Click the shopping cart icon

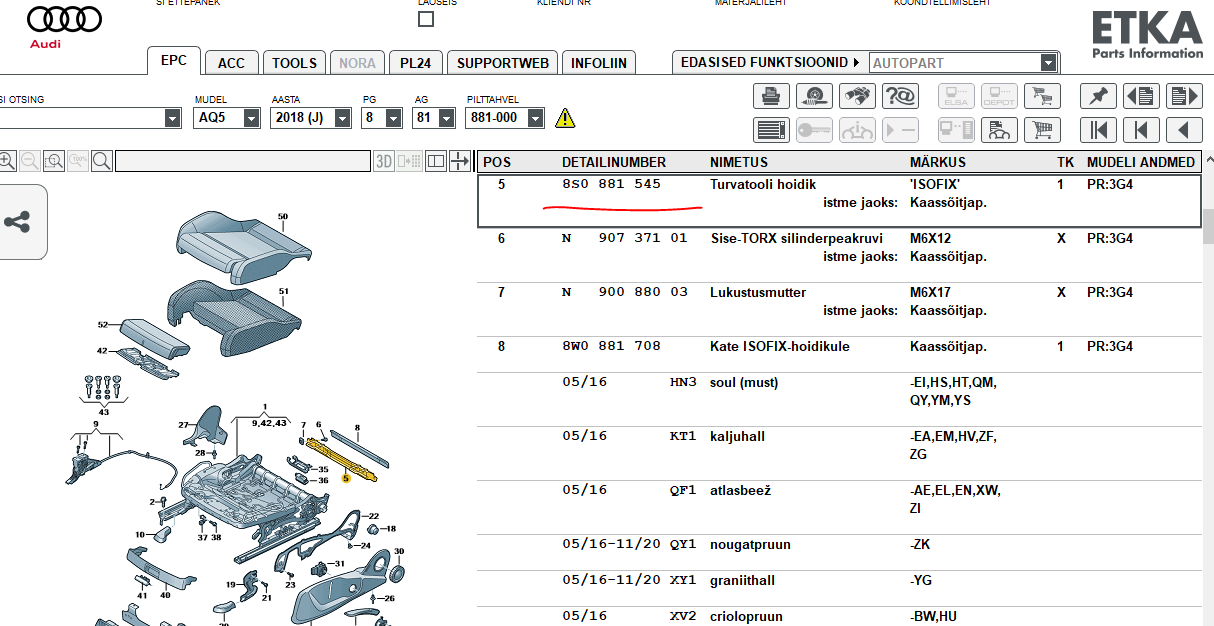click(1043, 130)
